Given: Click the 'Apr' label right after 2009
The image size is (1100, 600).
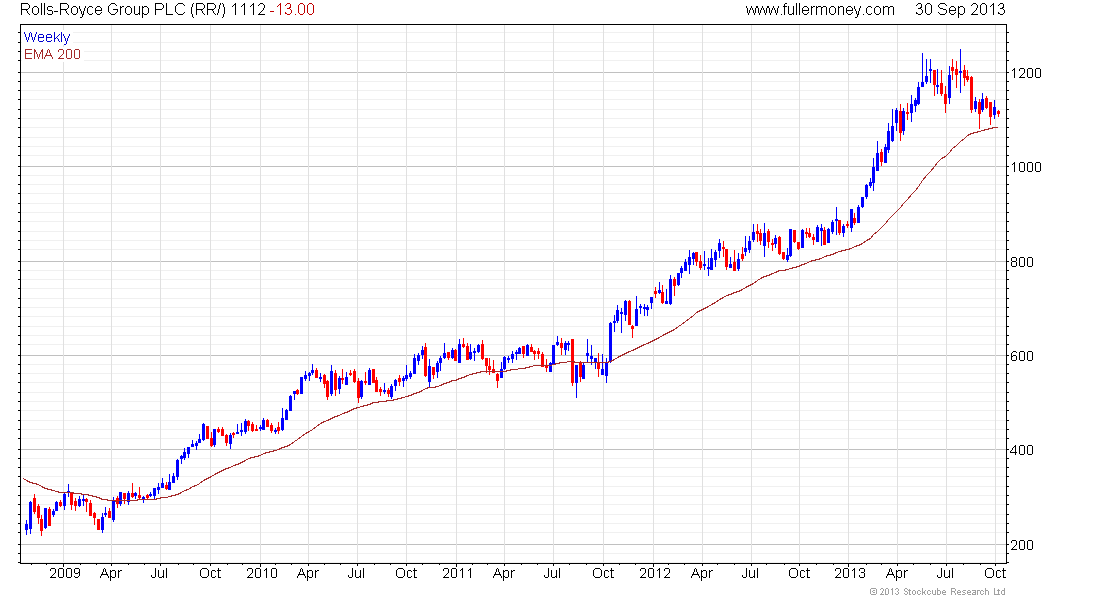Looking at the screenshot, I should (111, 573).
